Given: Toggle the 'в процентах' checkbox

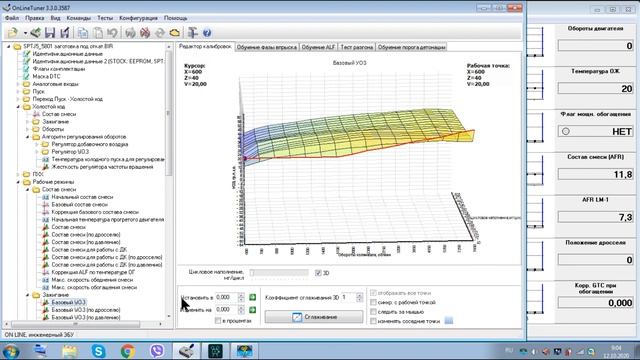Looking at the screenshot, I should 218,321.
